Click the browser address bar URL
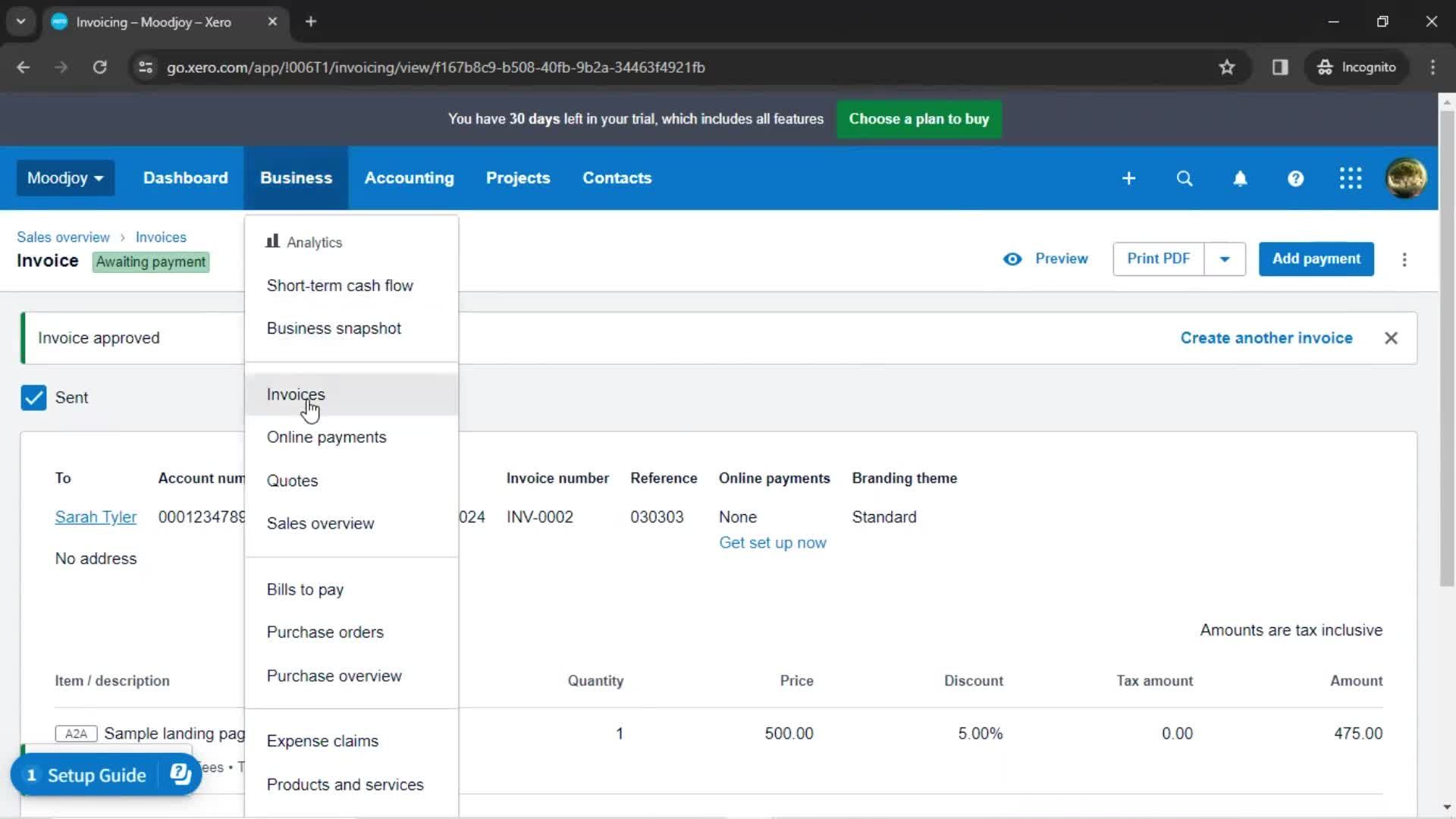 436,67
